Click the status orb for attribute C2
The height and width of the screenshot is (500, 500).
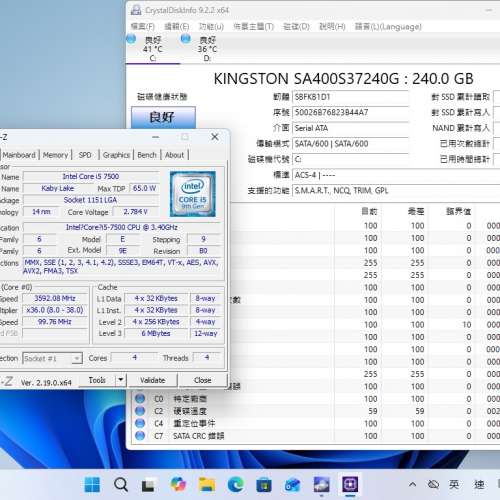(140, 411)
